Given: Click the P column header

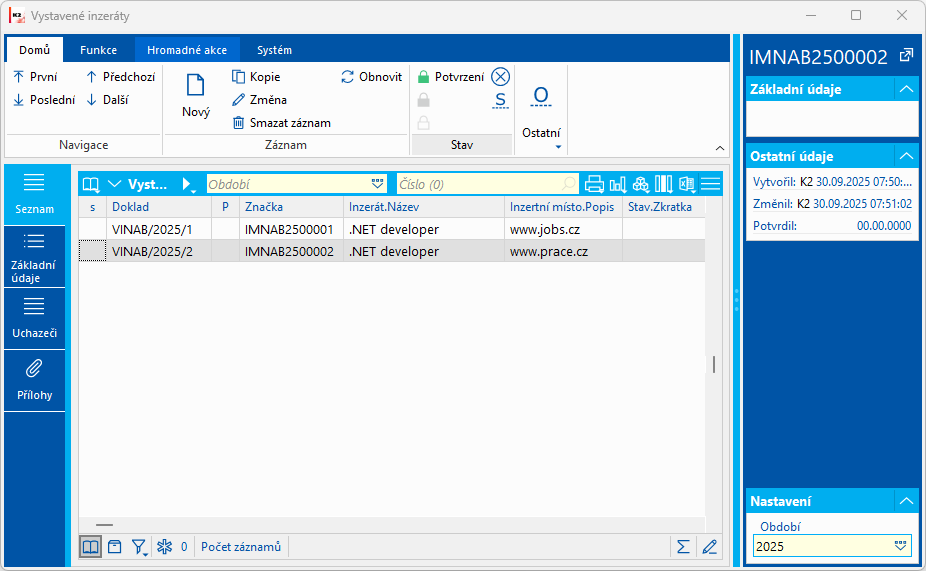Looking at the screenshot, I should [225, 207].
